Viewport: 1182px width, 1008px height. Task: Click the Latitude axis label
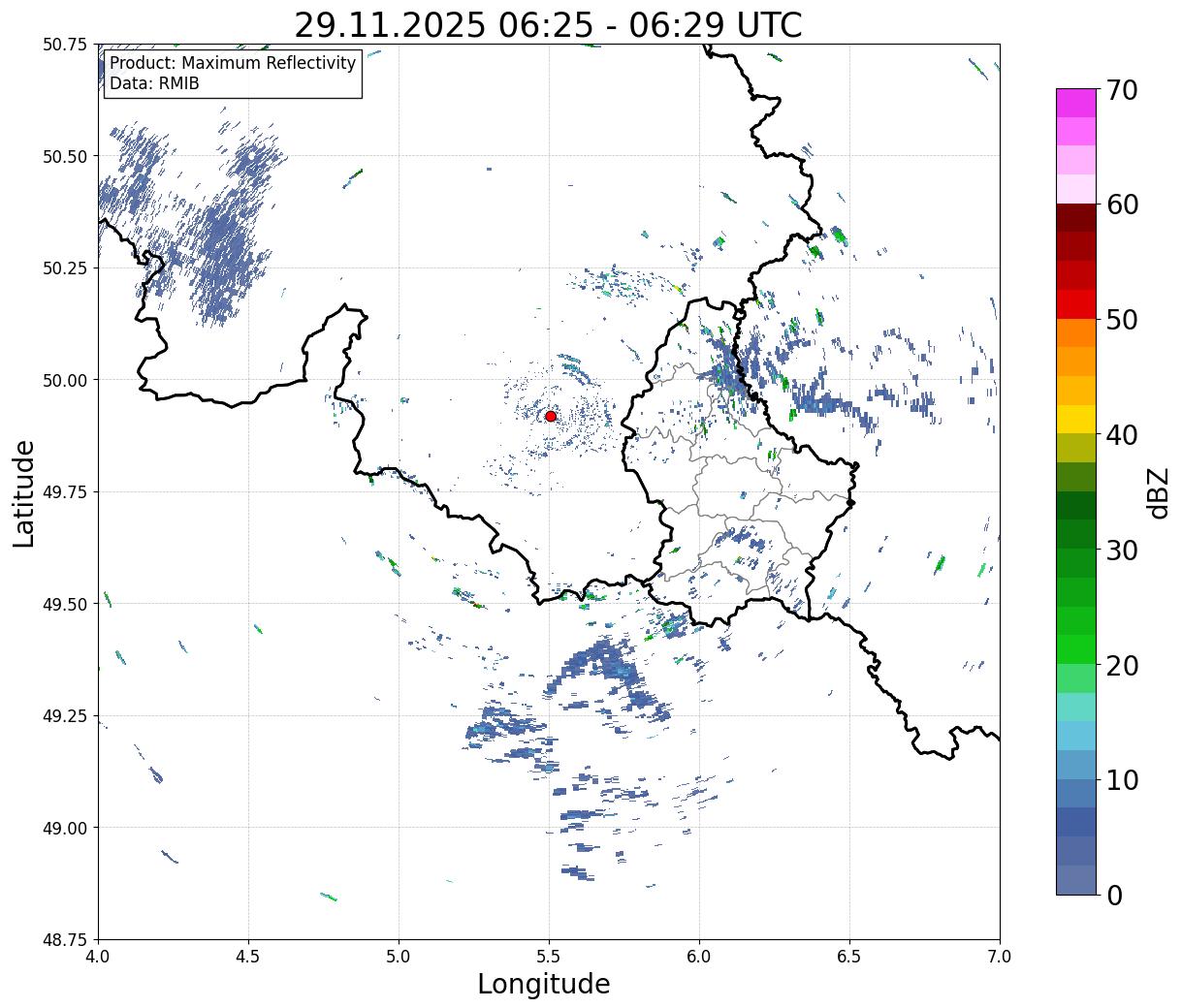pyautogui.click(x=24, y=492)
